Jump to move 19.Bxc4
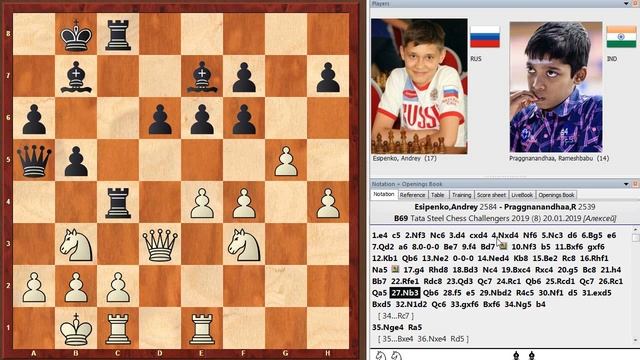Viewport: 640px width, 360px height. tap(516, 270)
